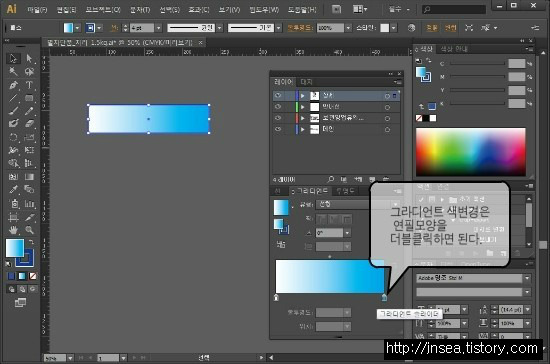Select the Pen tool
The image size is (550, 364).
click(x=13, y=85)
